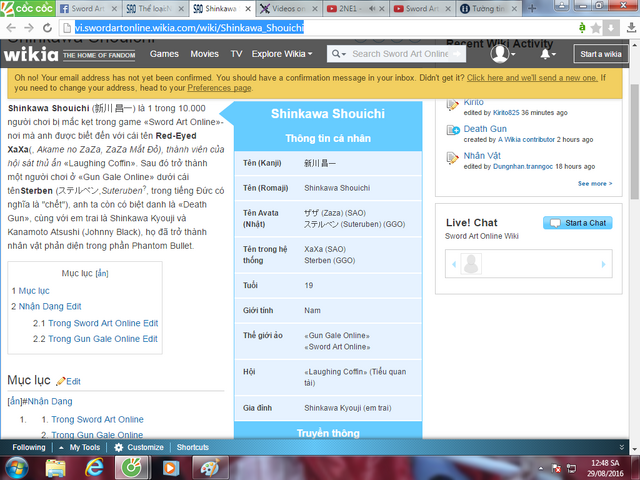Open File Explorer from taskbar
Viewport: 640px width, 480px height.
point(56,469)
